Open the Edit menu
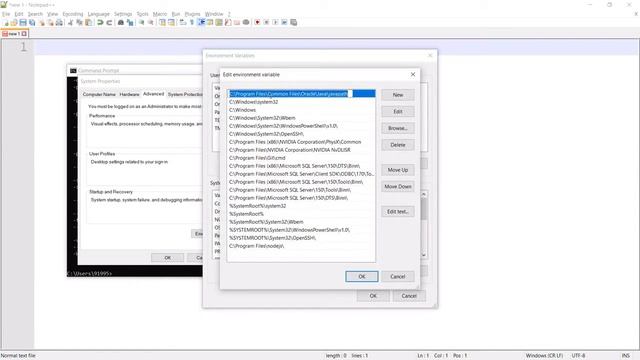The image size is (640, 360). pos(19,14)
